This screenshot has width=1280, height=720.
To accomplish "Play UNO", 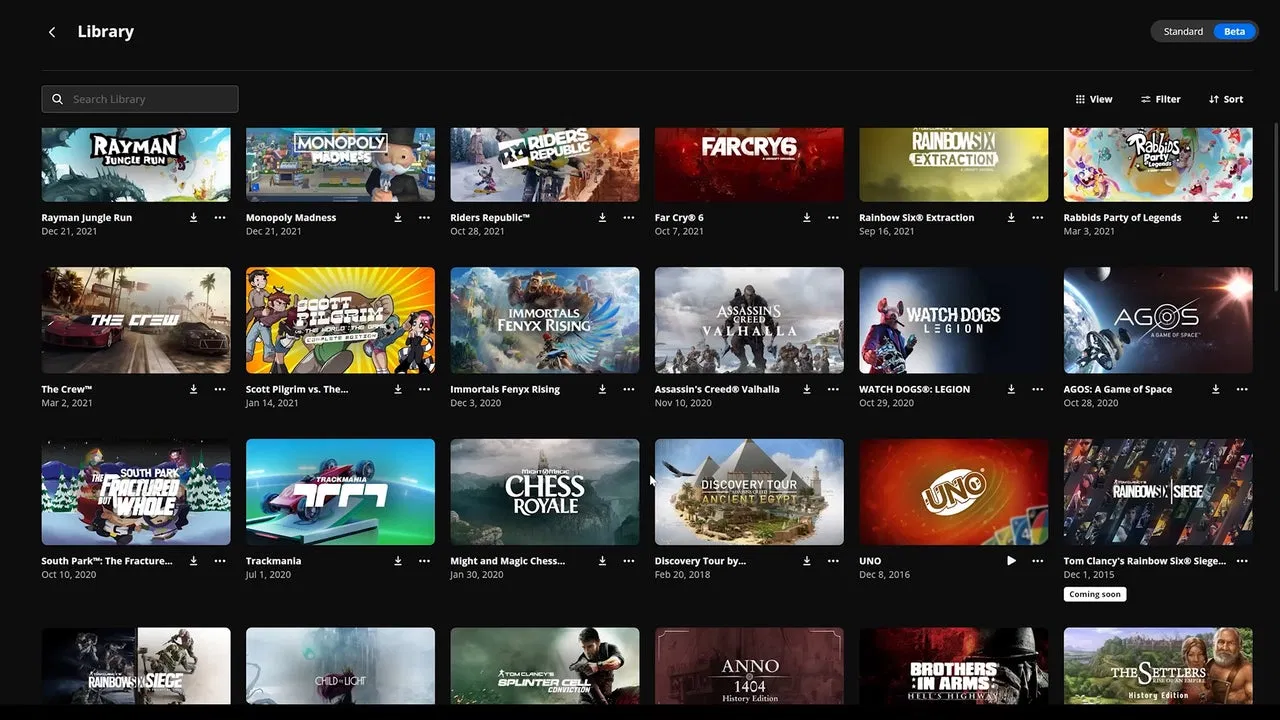I will point(1011,561).
